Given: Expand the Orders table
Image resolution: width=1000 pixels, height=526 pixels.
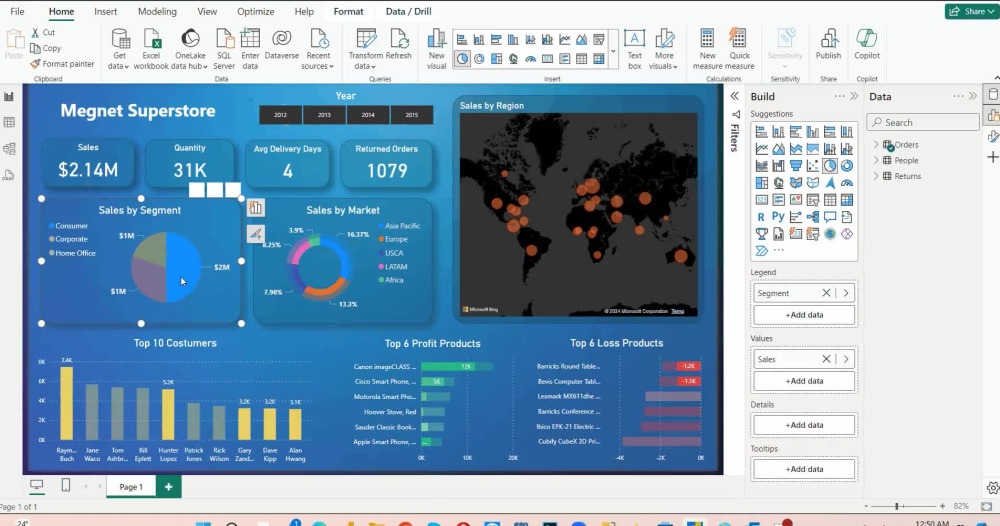Looking at the screenshot, I should pyautogui.click(x=876, y=145).
